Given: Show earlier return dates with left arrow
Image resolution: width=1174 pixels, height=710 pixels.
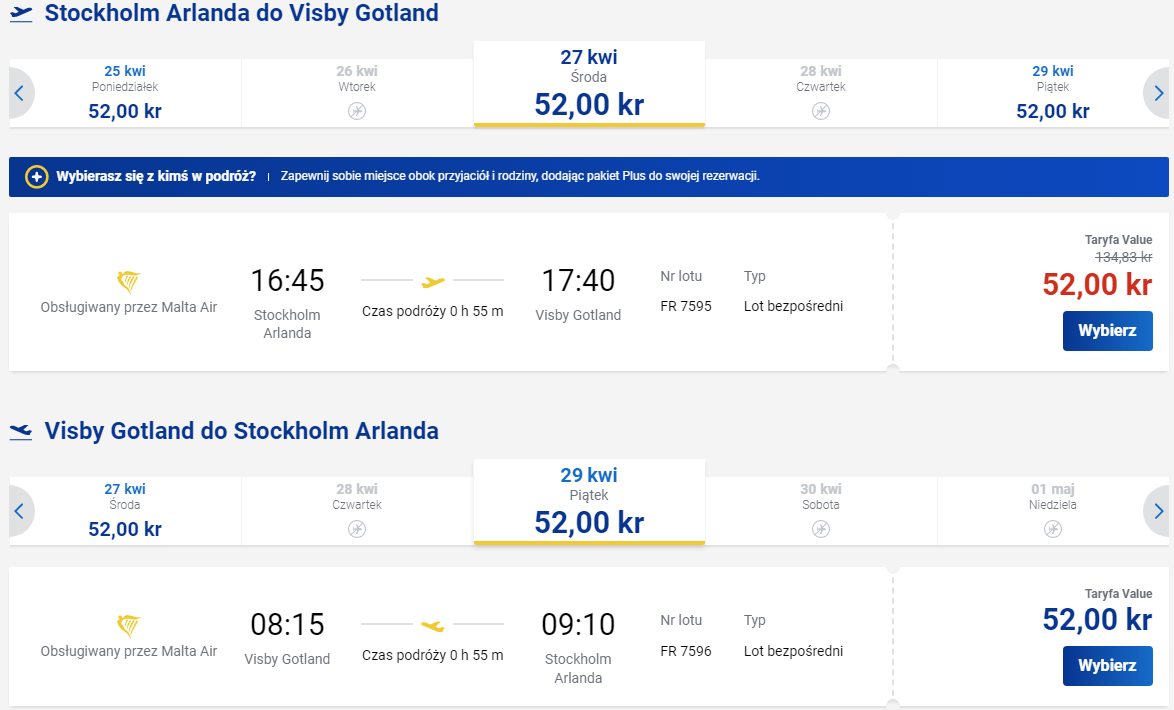Looking at the screenshot, I should point(19,512).
